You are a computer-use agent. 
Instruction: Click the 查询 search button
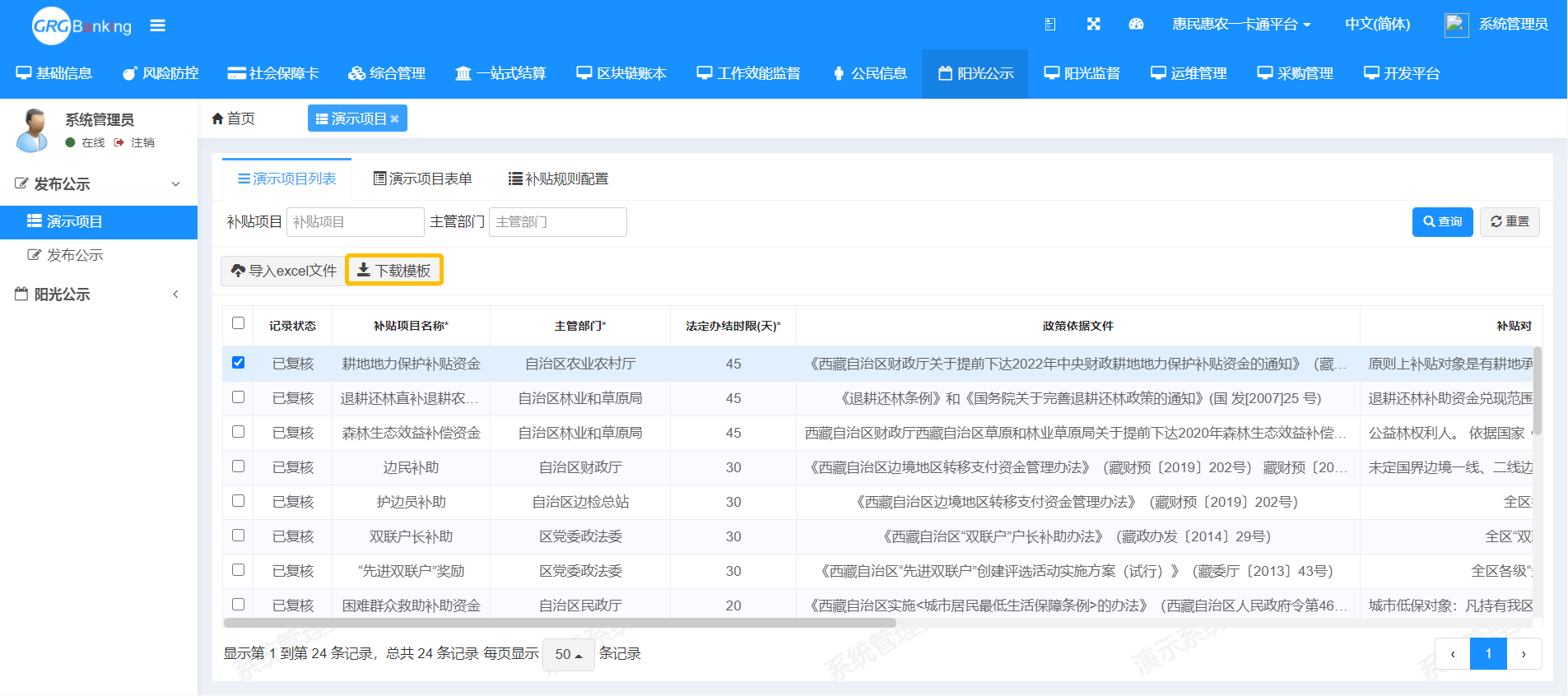(1442, 221)
